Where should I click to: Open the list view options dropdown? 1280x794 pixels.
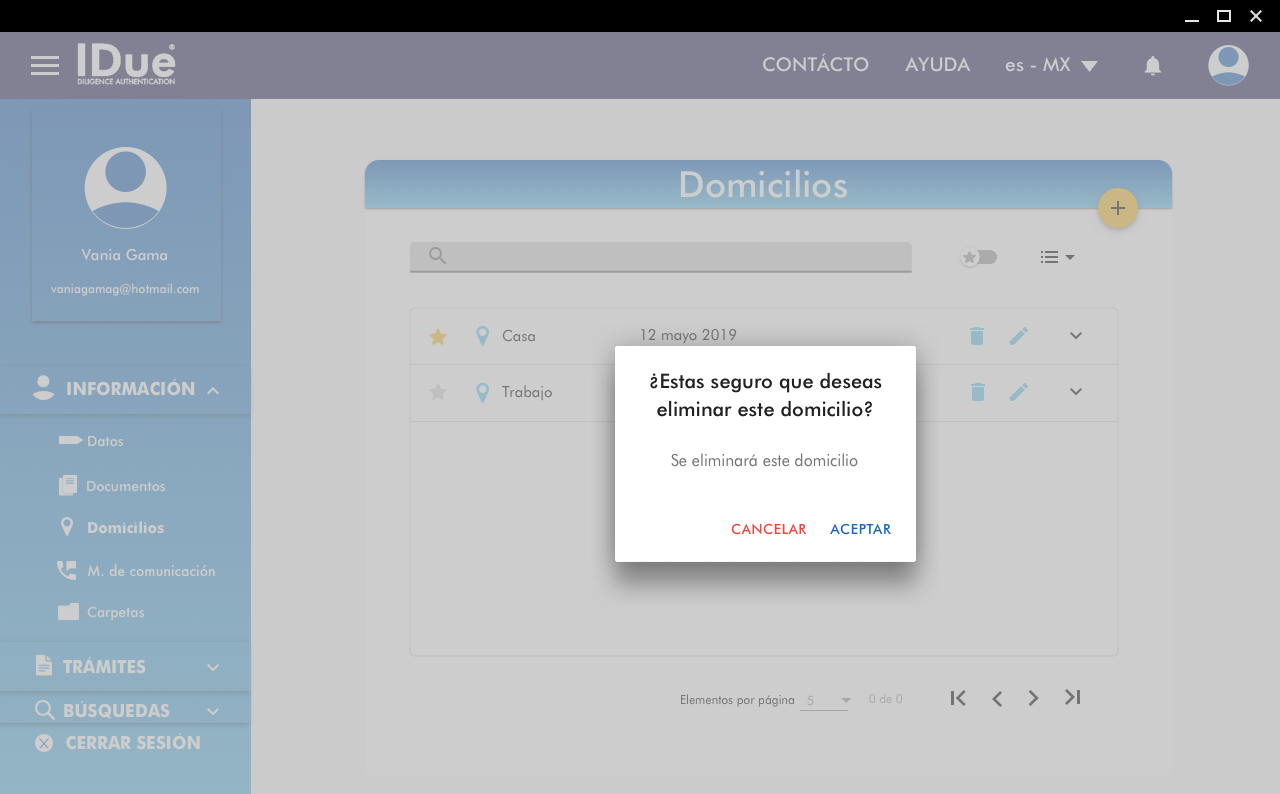[x=1056, y=257]
